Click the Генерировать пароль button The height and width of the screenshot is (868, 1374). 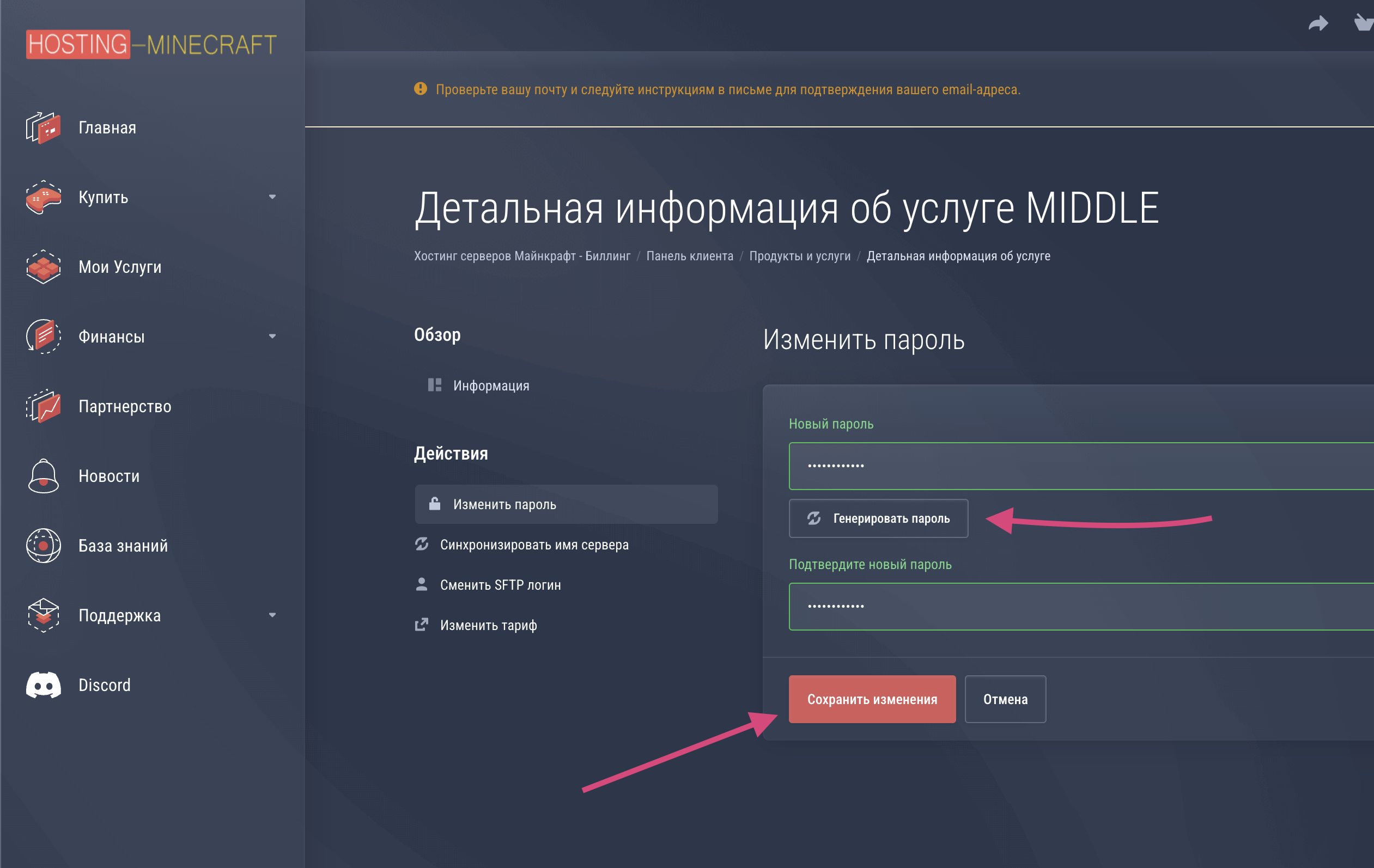tap(879, 518)
